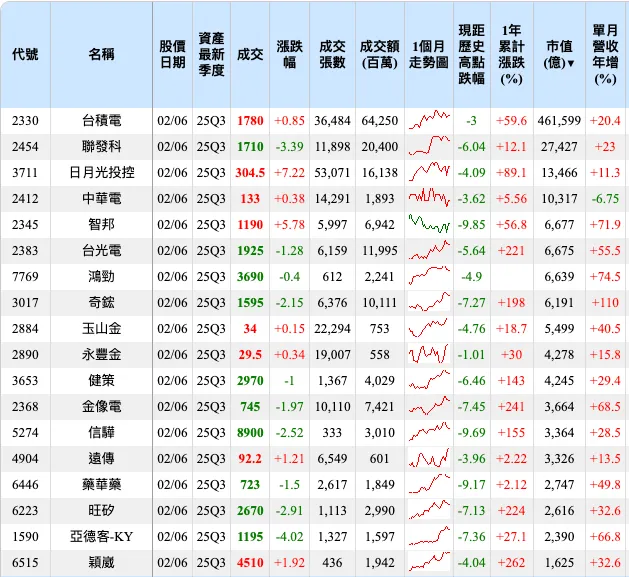
Task: Sort by 漲跌幅 column header
Action: click(289, 55)
